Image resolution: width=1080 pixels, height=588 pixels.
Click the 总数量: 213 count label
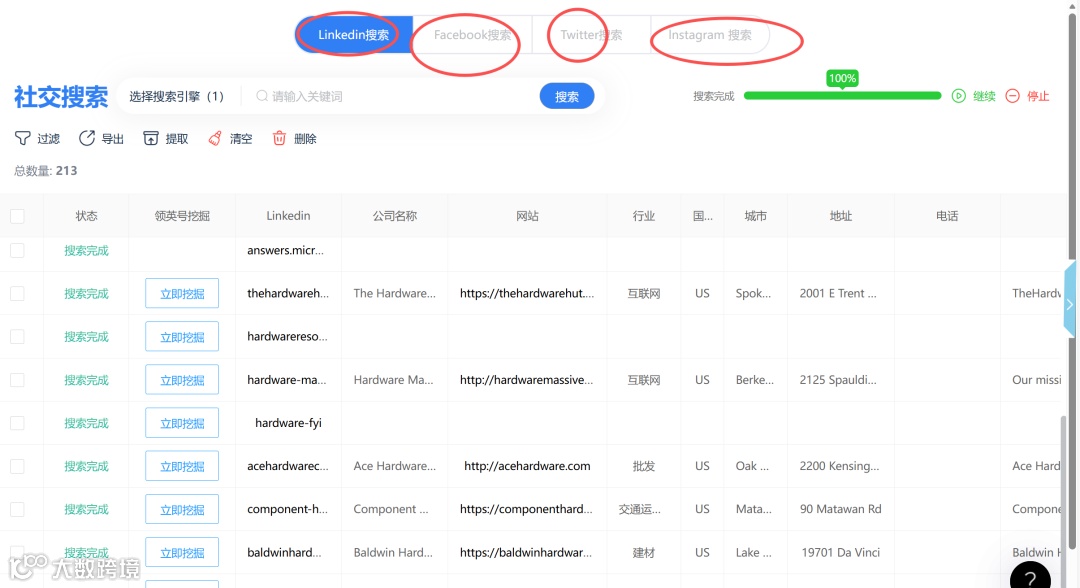pyautogui.click(x=45, y=171)
